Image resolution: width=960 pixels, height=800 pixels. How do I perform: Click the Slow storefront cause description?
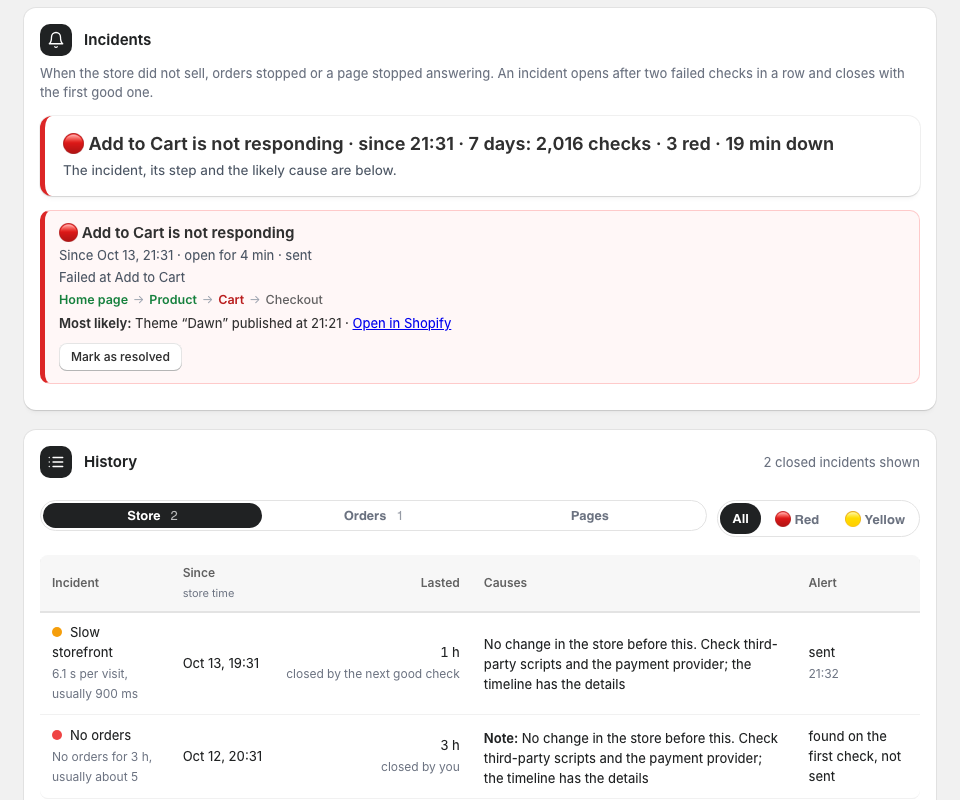pos(631,664)
